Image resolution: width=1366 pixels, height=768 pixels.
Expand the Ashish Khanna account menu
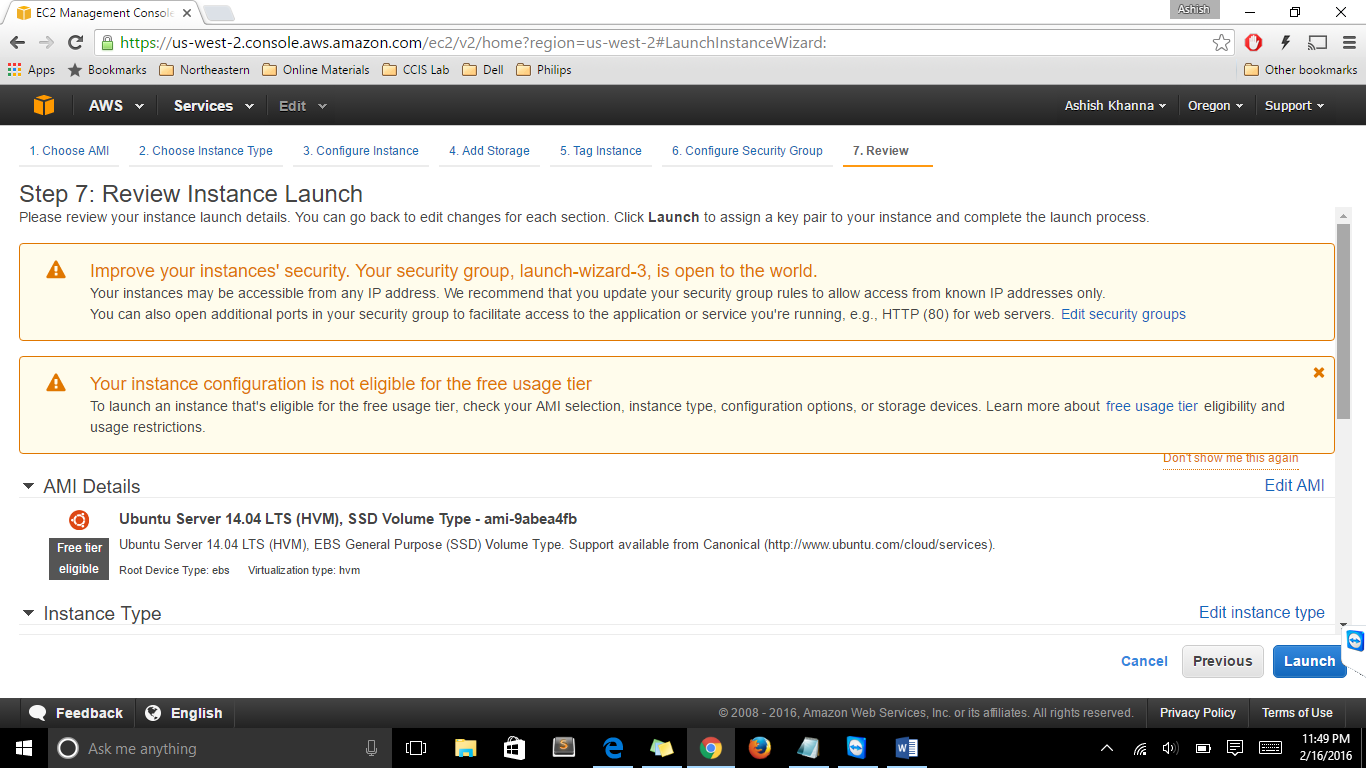pos(1115,106)
